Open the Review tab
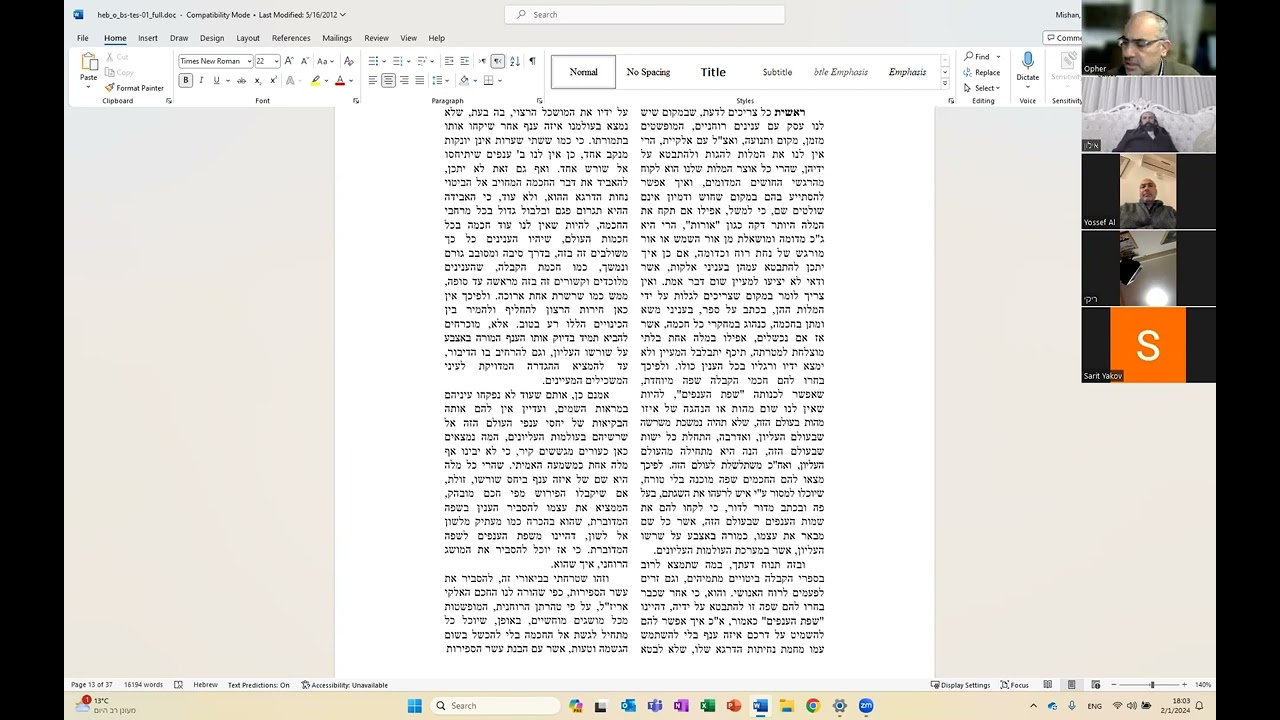Viewport: 1280px width, 720px height. (x=376, y=38)
